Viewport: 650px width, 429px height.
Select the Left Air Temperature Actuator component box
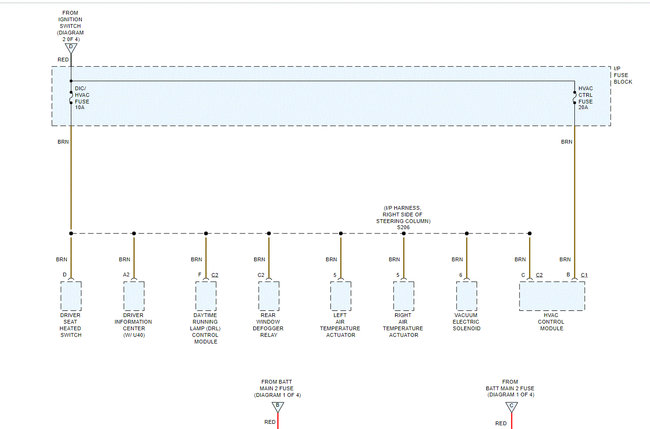pos(341,296)
